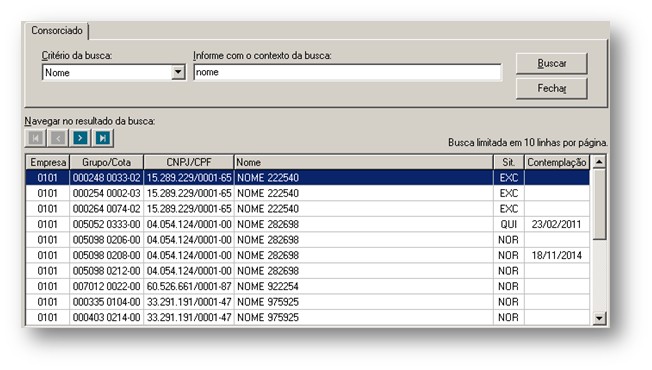Jump to last page of search results
Viewport: 652px width, 370px height.
click(103, 138)
